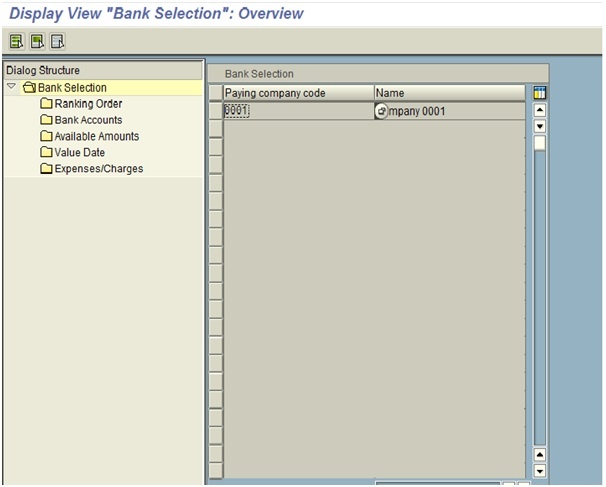The width and height of the screenshot is (606, 487).
Task: Open the table settings icon beside Name column
Action: pyautogui.click(x=540, y=93)
